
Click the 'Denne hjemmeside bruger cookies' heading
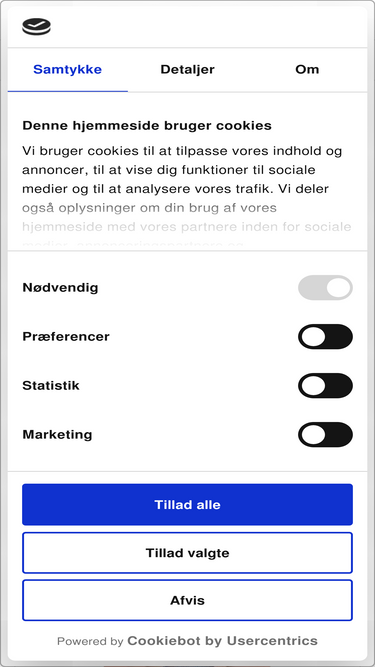coord(147,126)
